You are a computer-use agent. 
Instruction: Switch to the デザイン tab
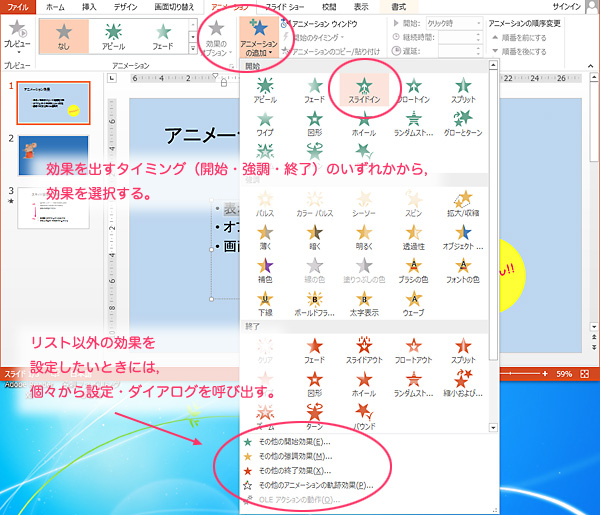click(125, 7)
